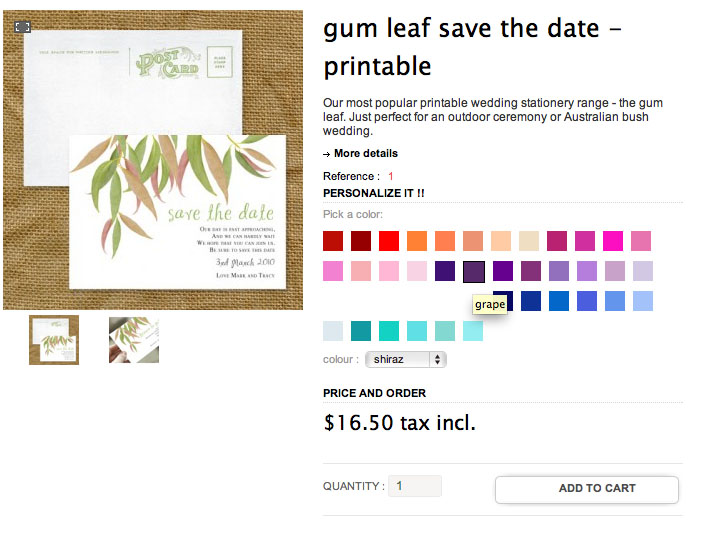Select the first save-the-date thumbnail
The image size is (721, 533).
pos(54,340)
